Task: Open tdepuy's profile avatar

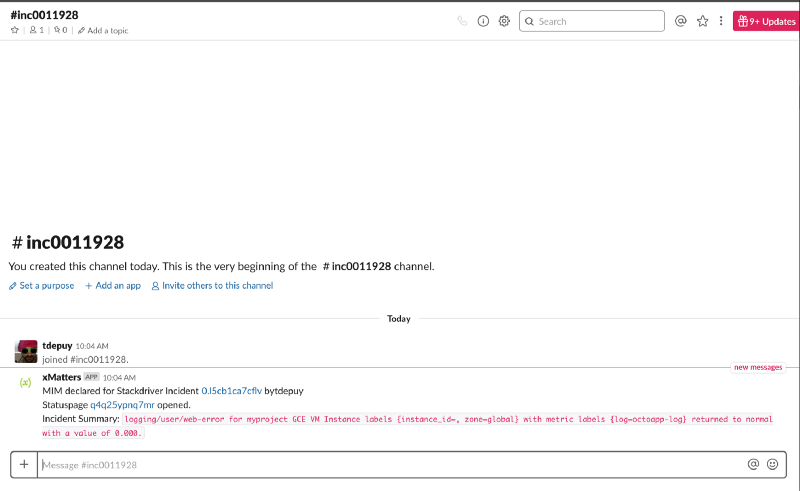Action: 26,351
